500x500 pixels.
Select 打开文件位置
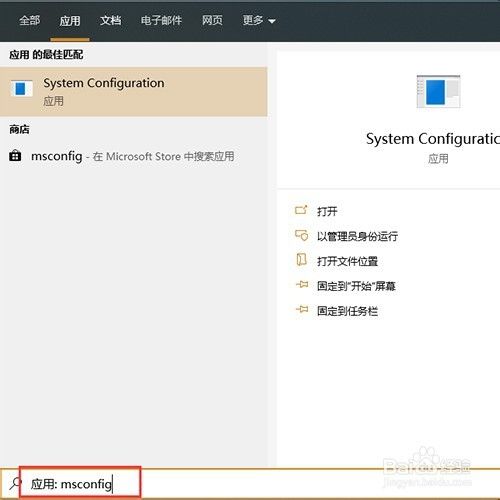347,261
